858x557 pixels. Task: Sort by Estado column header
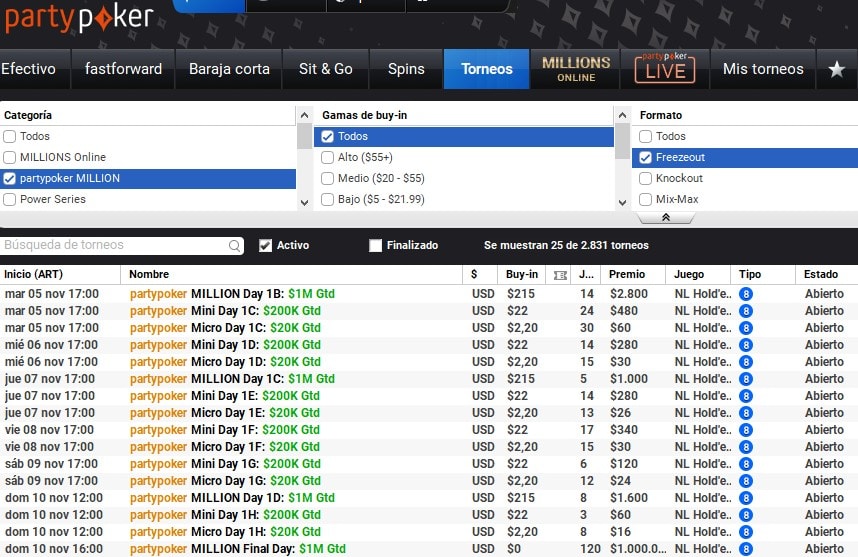(826, 275)
